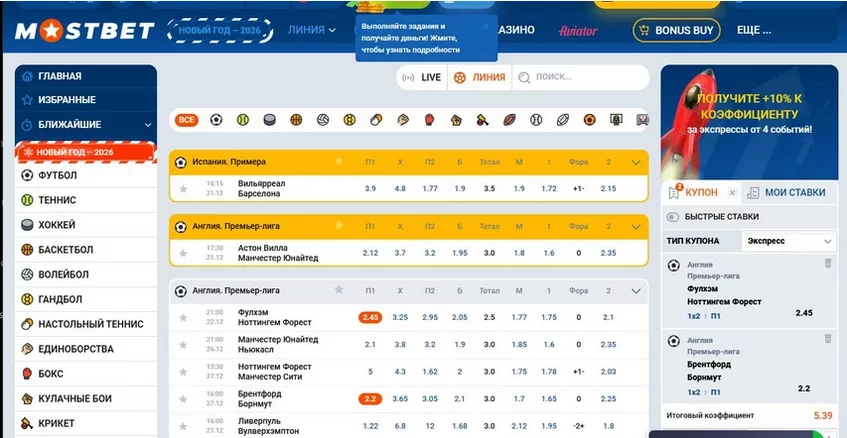The image size is (847, 438).
Task: Select the hockey puck icon in sports filter
Action: point(268,120)
